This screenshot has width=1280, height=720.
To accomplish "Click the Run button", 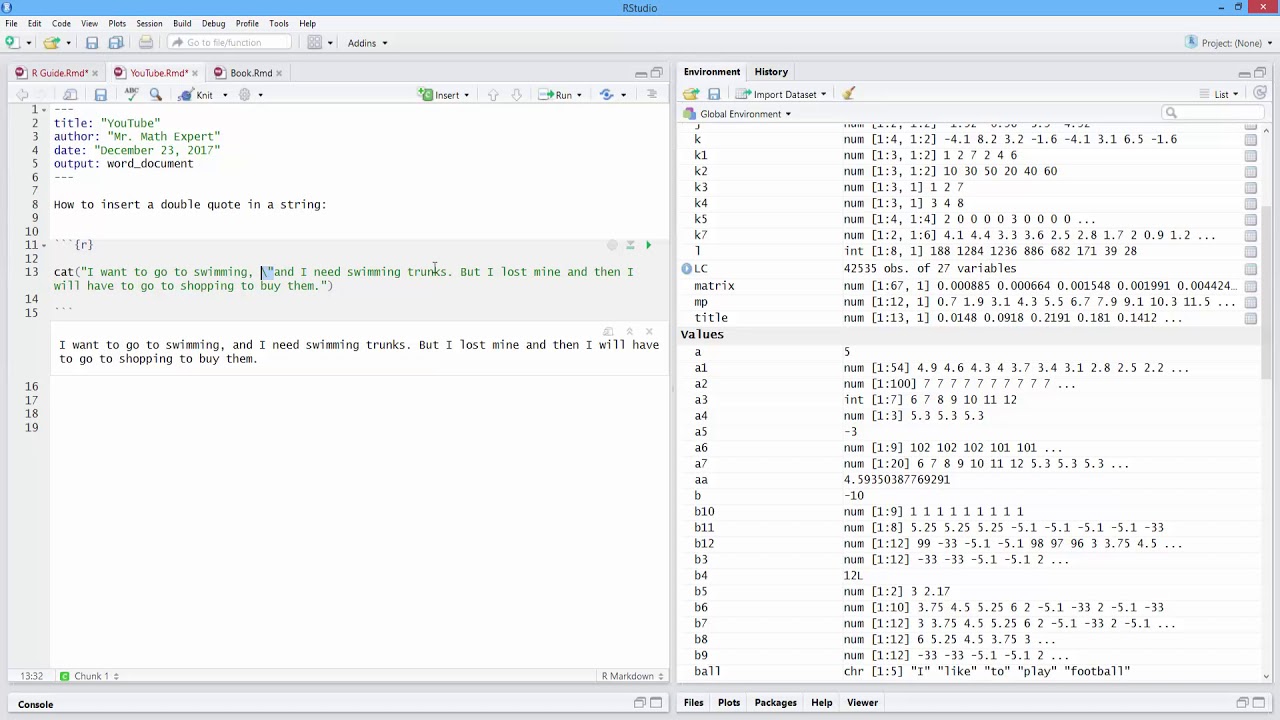I will point(556,95).
